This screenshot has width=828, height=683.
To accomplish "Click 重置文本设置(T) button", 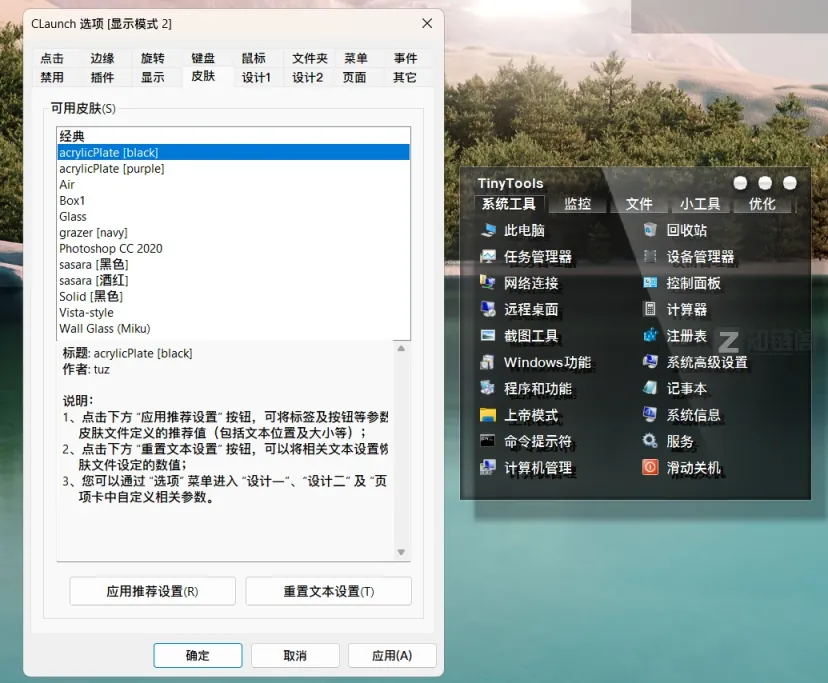I will (328, 591).
